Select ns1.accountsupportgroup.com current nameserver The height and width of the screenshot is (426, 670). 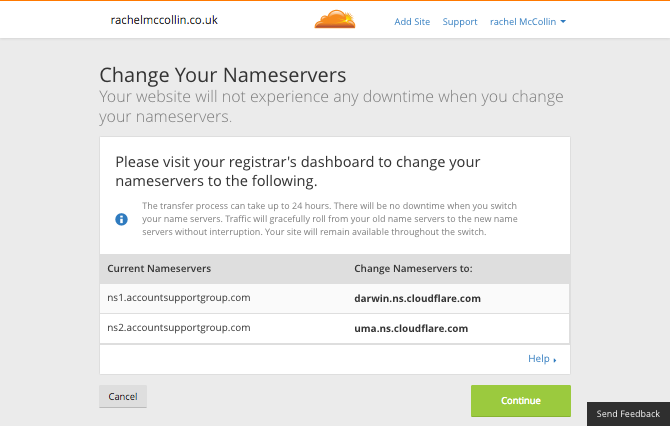[179, 298]
